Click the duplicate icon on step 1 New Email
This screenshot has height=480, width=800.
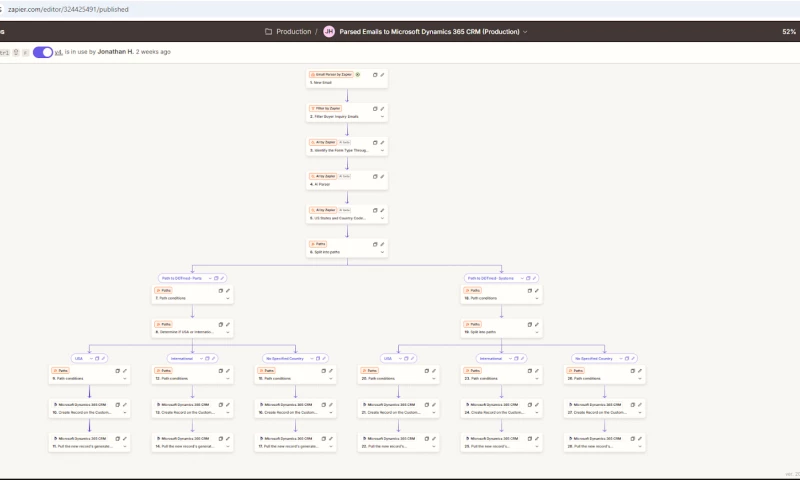[x=375, y=75]
